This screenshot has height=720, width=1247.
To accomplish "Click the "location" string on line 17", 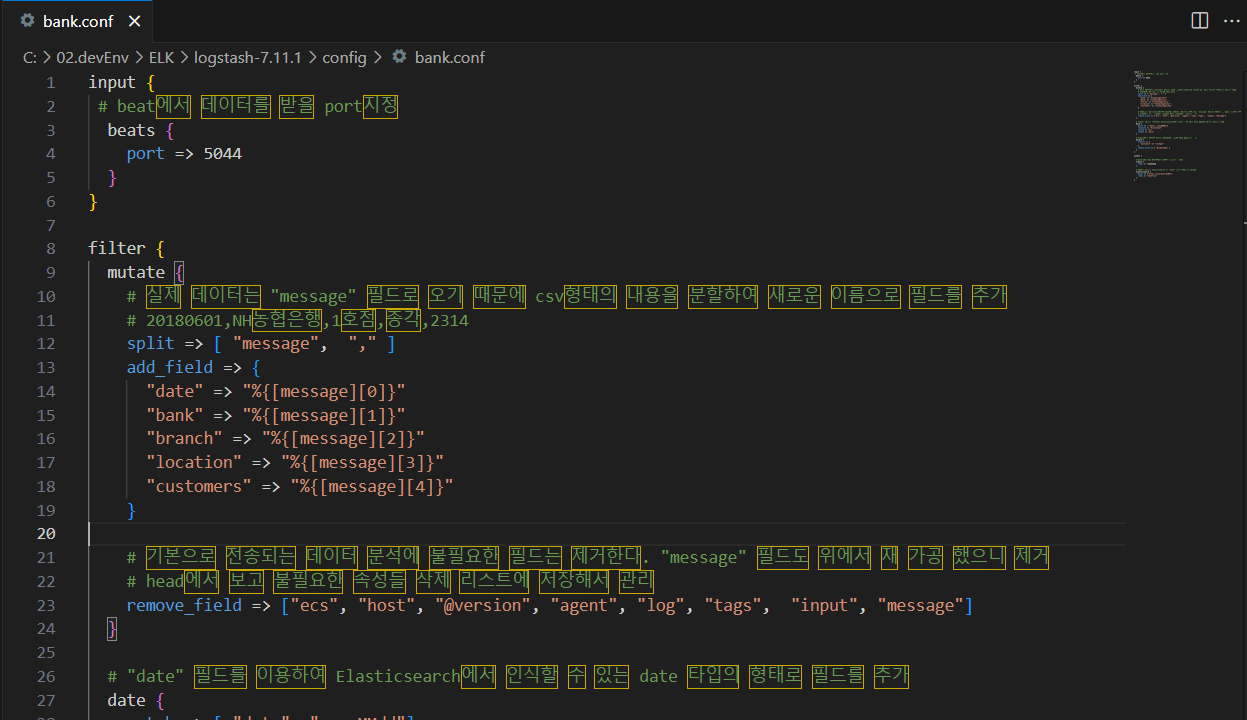I will tap(194, 462).
